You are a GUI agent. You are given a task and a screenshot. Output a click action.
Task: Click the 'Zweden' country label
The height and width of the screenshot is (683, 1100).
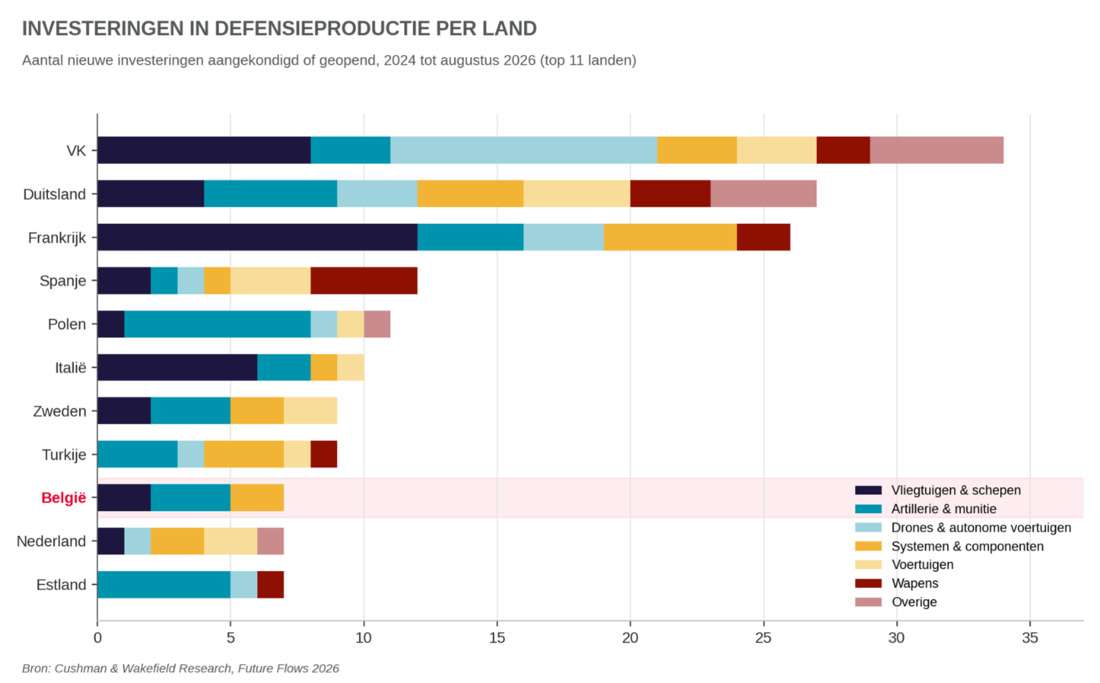(60, 411)
